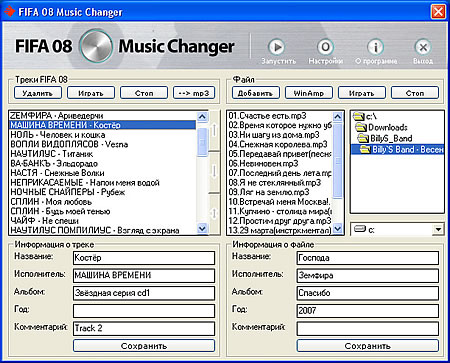Click file Исполнитель field Земфира
Viewport: 450px width, 363px height.
[x=368, y=275]
